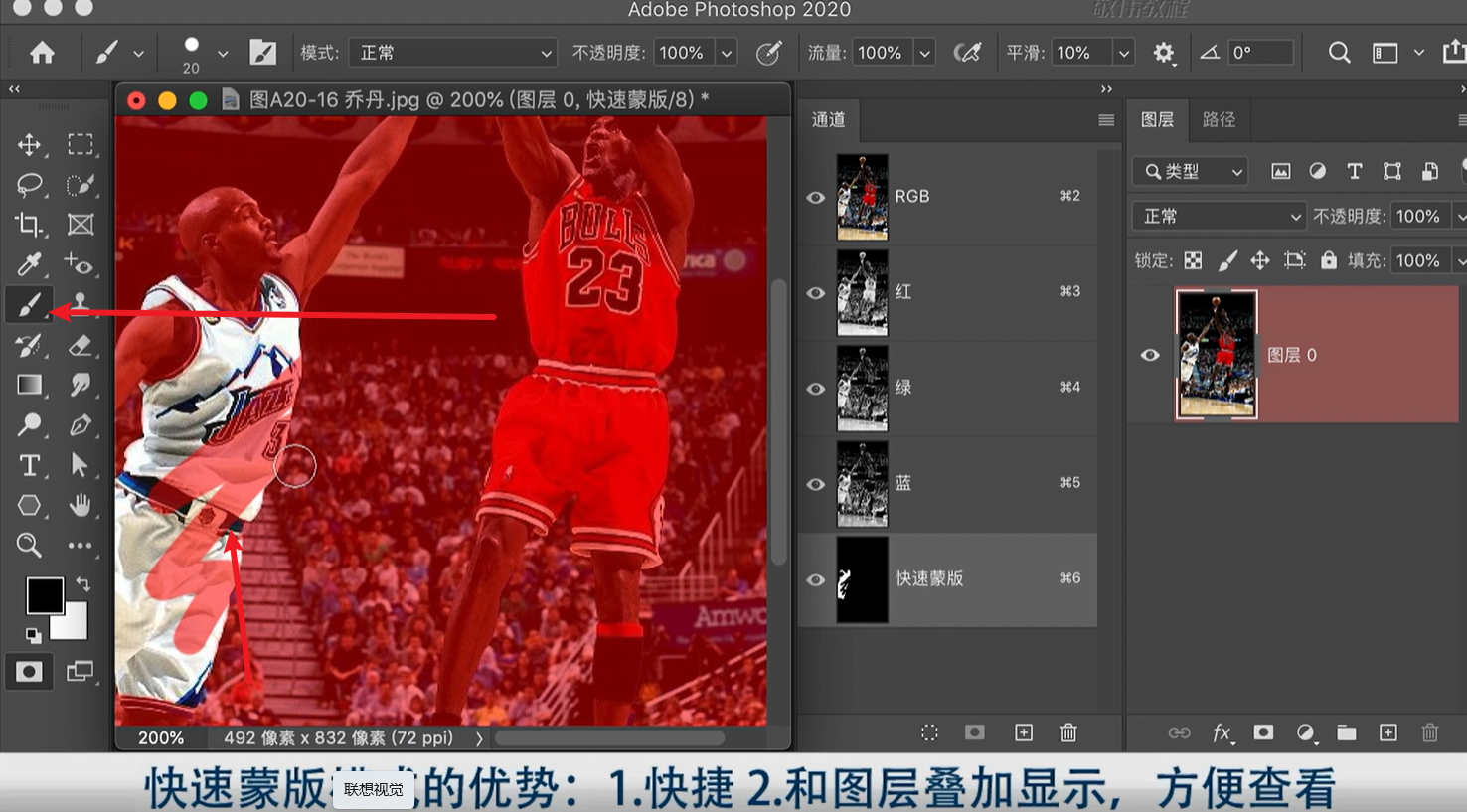This screenshot has height=812, width=1467.
Task: Select the Pen tool
Action: 81,425
